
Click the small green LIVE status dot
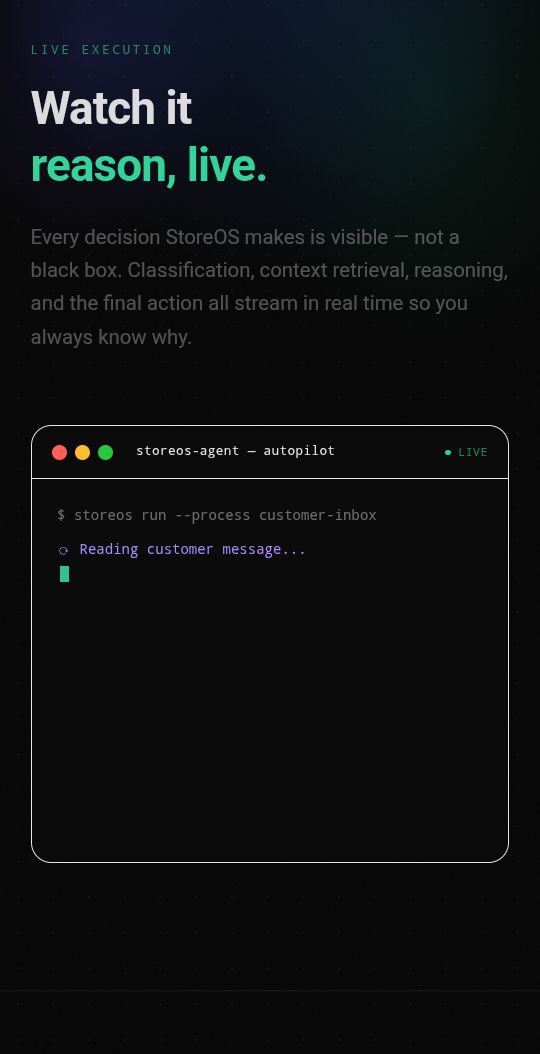point(448,452)
